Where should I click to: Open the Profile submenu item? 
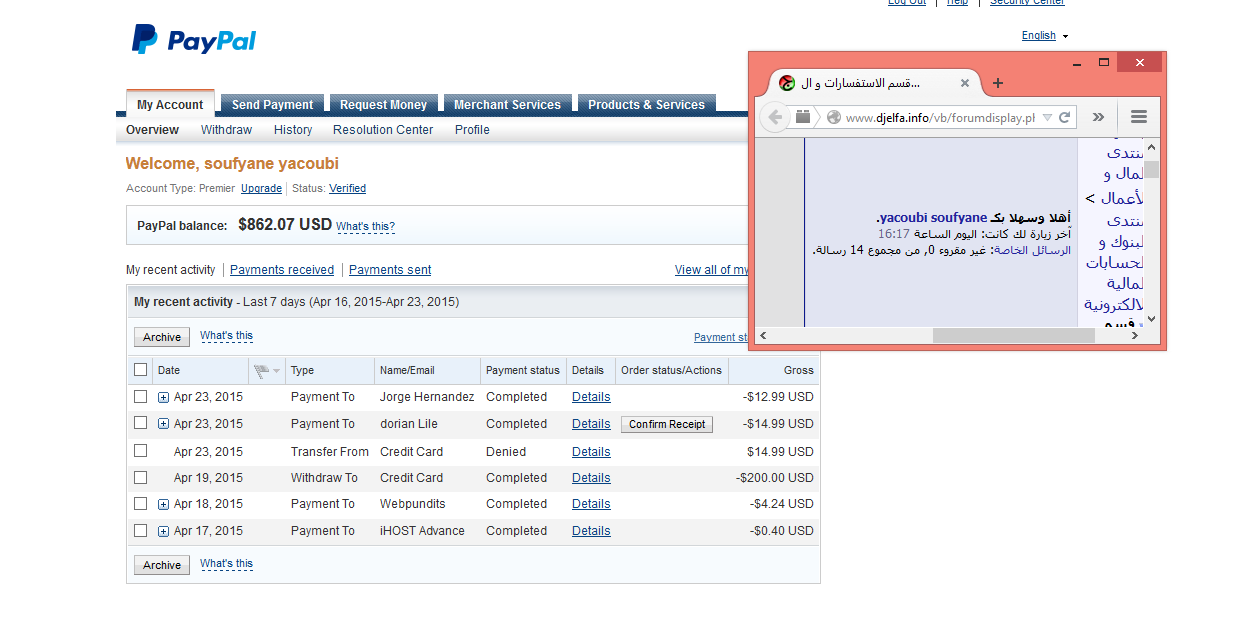[472, 130]
